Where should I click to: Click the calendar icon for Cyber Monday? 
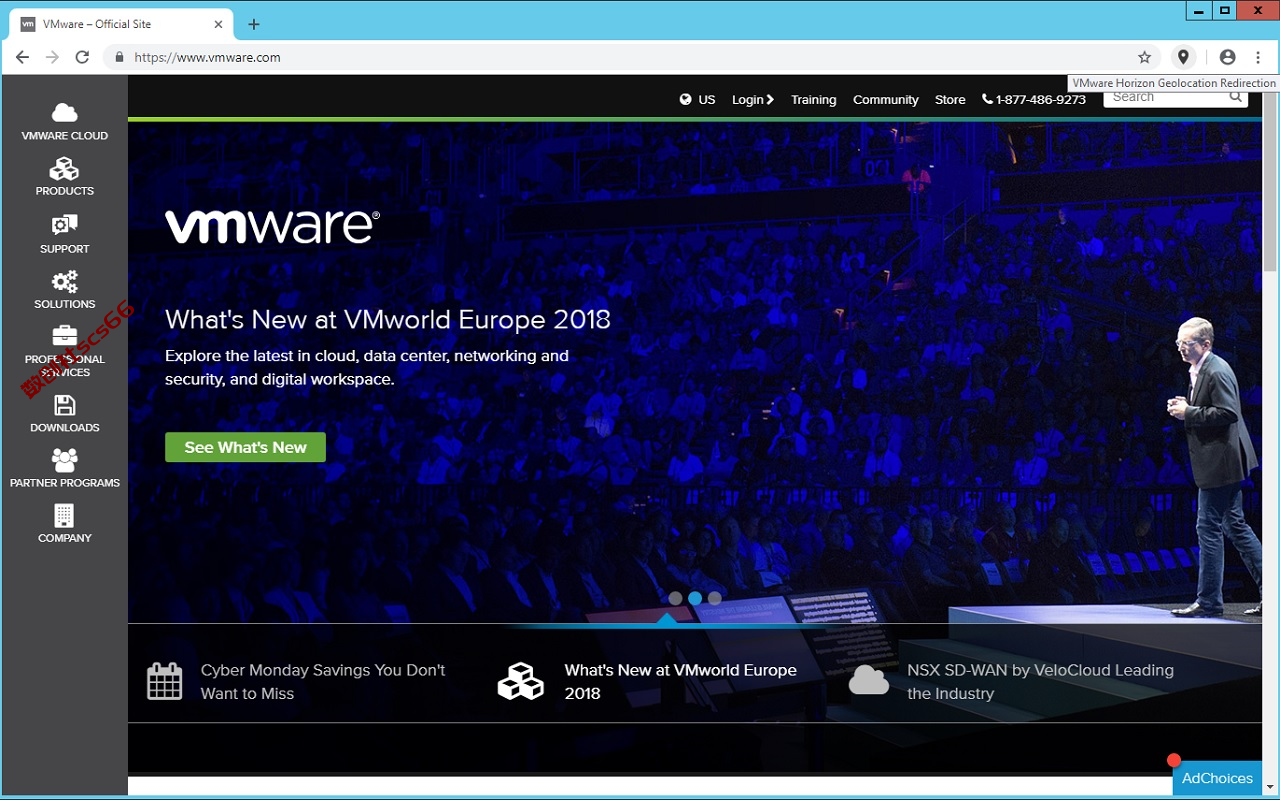(164, 681)
